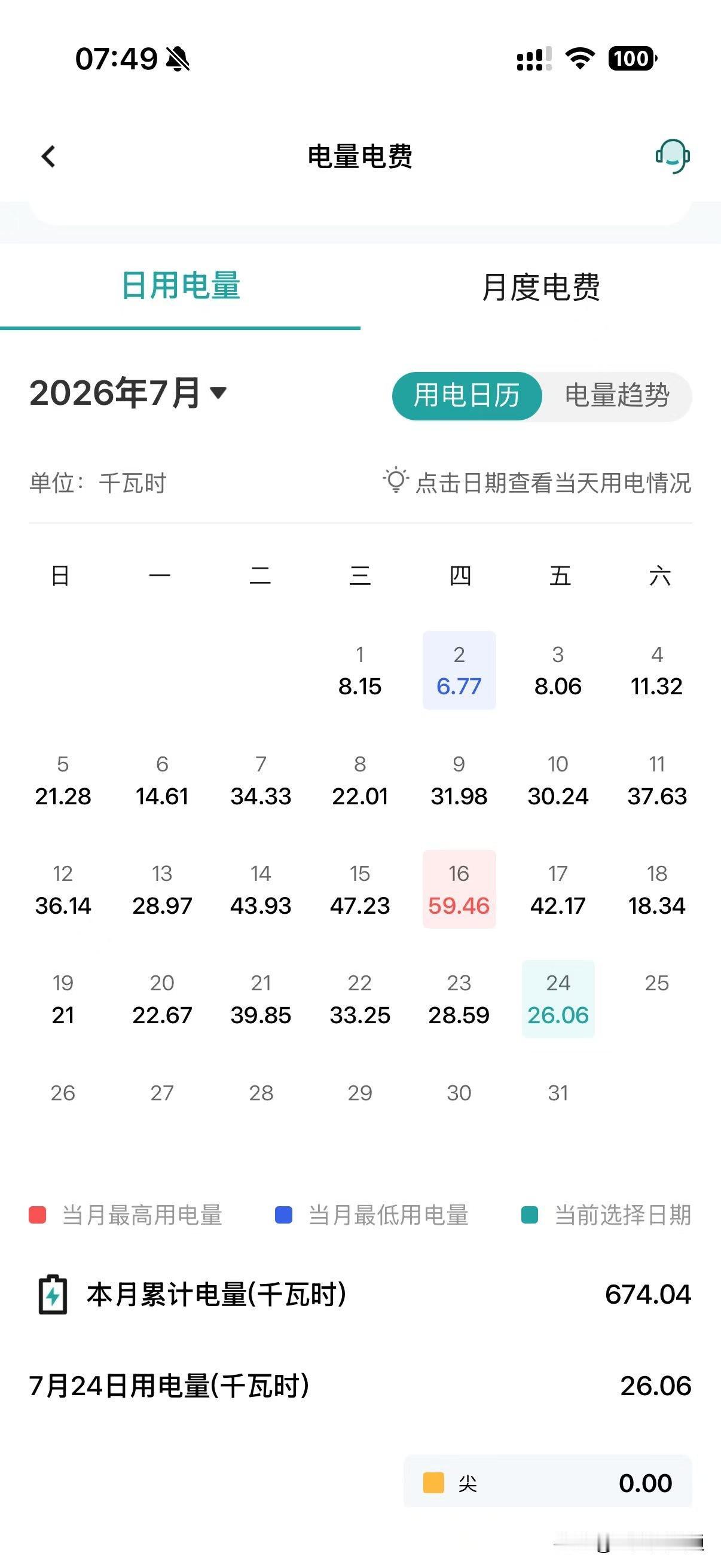This screenshot has height=1568, width=721.
Task: Select 电量趋势 view toggle
Action: 617,396
